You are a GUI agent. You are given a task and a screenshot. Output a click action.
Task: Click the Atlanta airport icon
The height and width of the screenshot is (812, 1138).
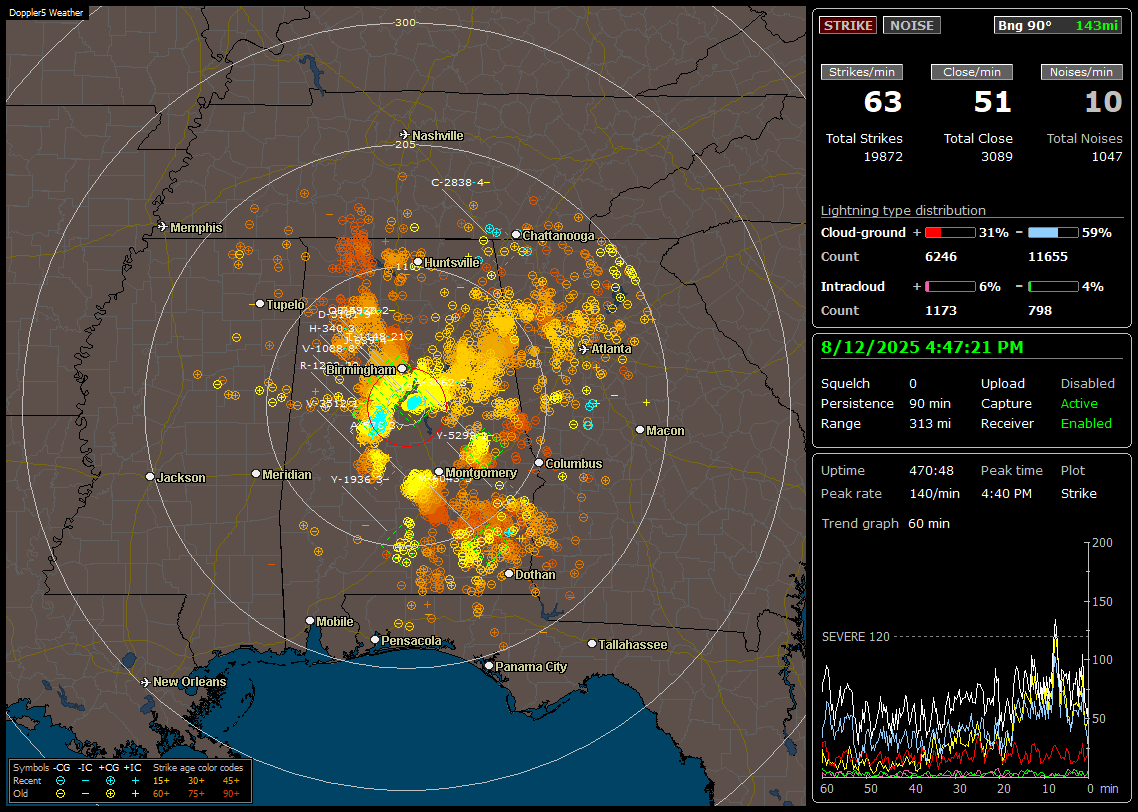584,349
